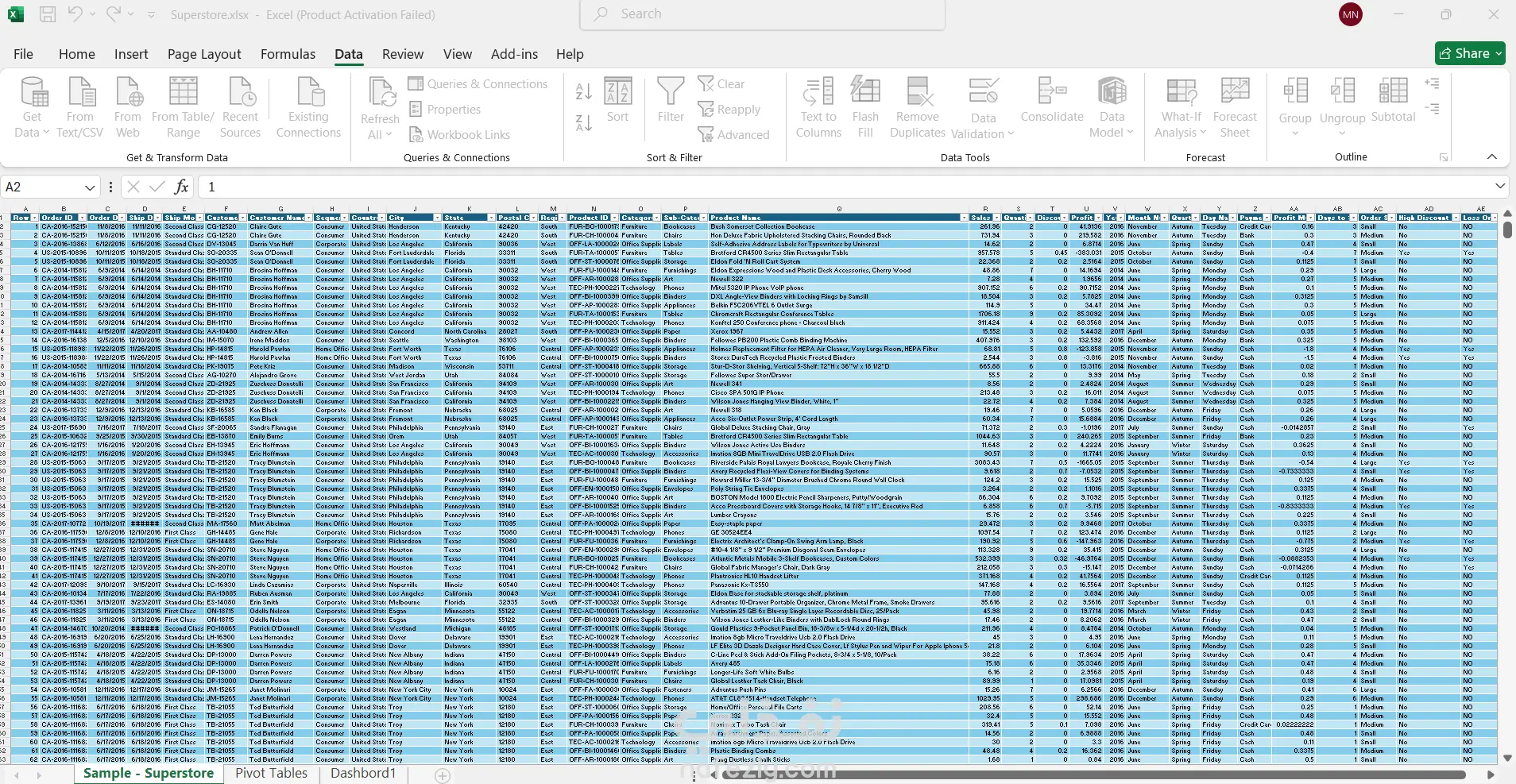
Task: Click Queries & Connections
Action: (x=478, y=84)
